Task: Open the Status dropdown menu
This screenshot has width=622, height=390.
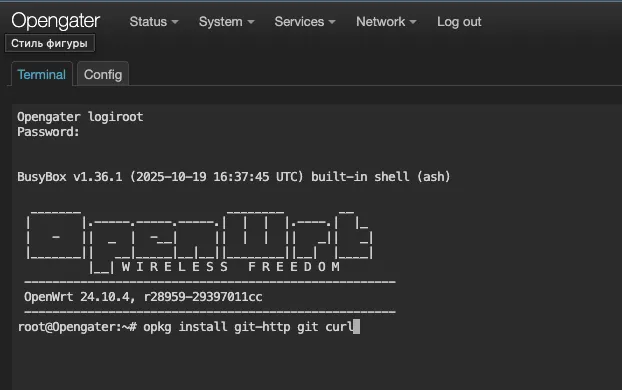Action: point(154,21)
